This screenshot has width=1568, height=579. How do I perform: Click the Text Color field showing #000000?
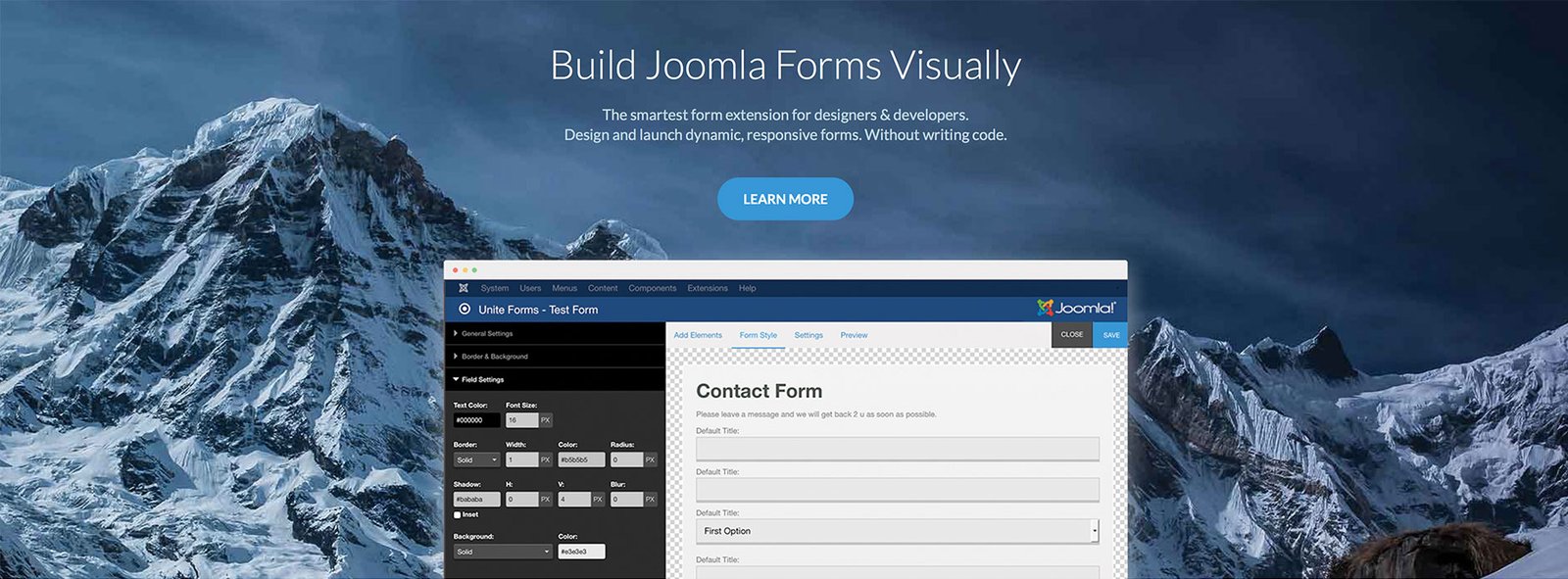click(x=477, y=420)
